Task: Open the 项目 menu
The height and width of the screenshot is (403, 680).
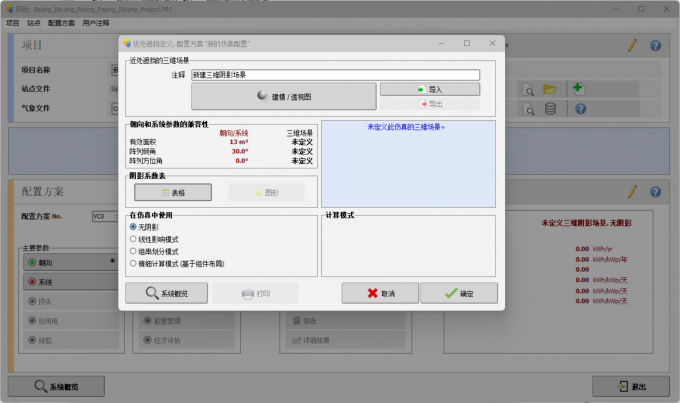Action: (x=13, y=23)
